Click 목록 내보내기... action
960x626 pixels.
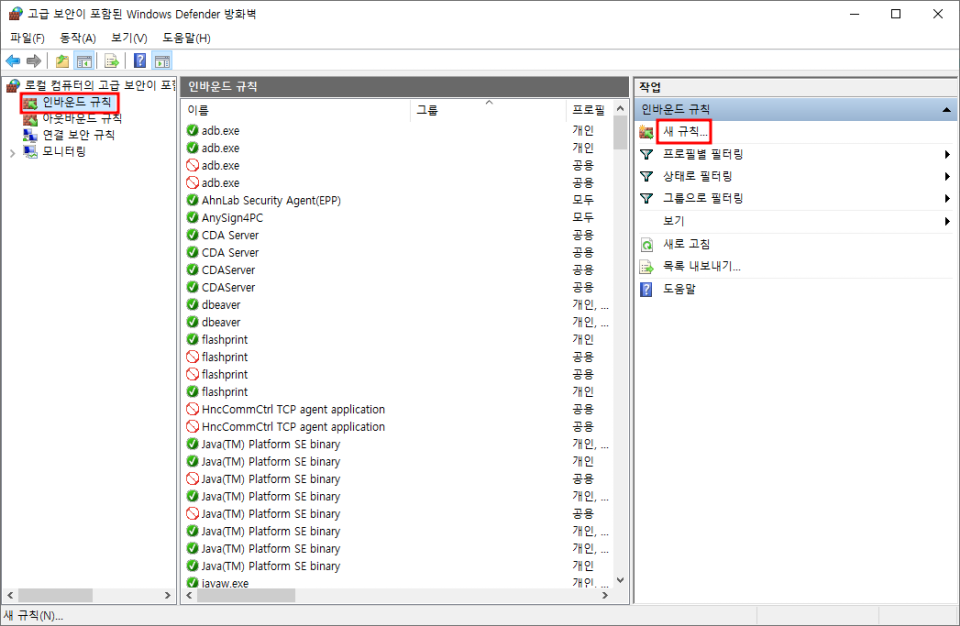pos(702,266)
